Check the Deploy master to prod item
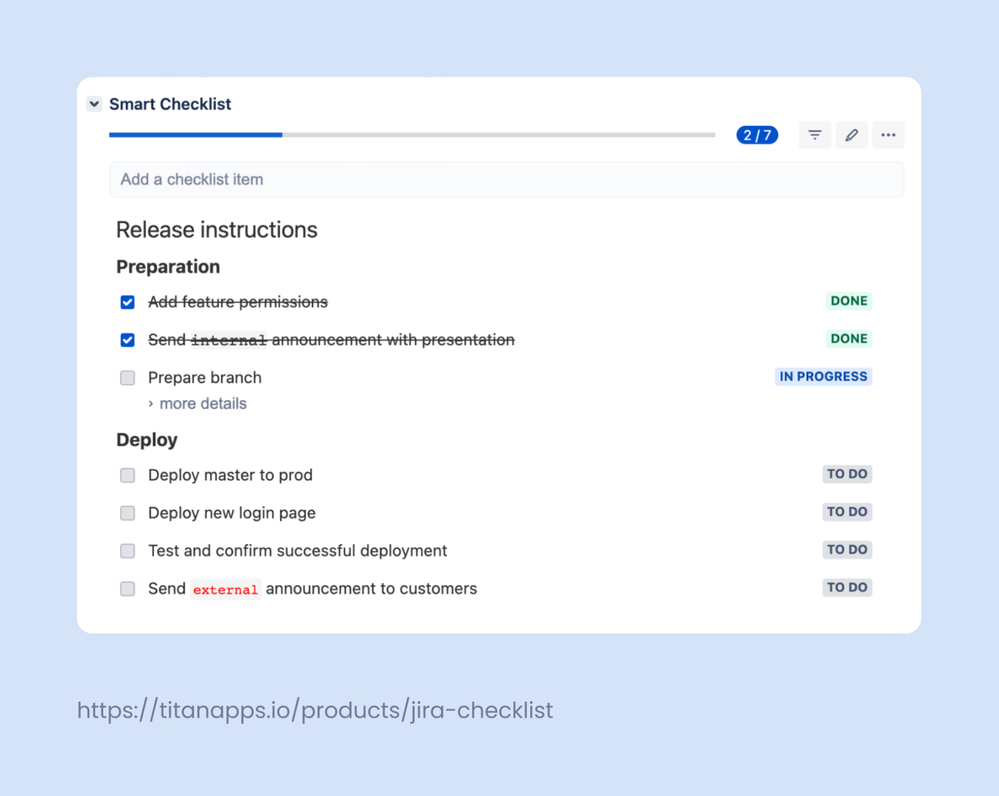This screenshot has height=796, width=999. [127, 475]
